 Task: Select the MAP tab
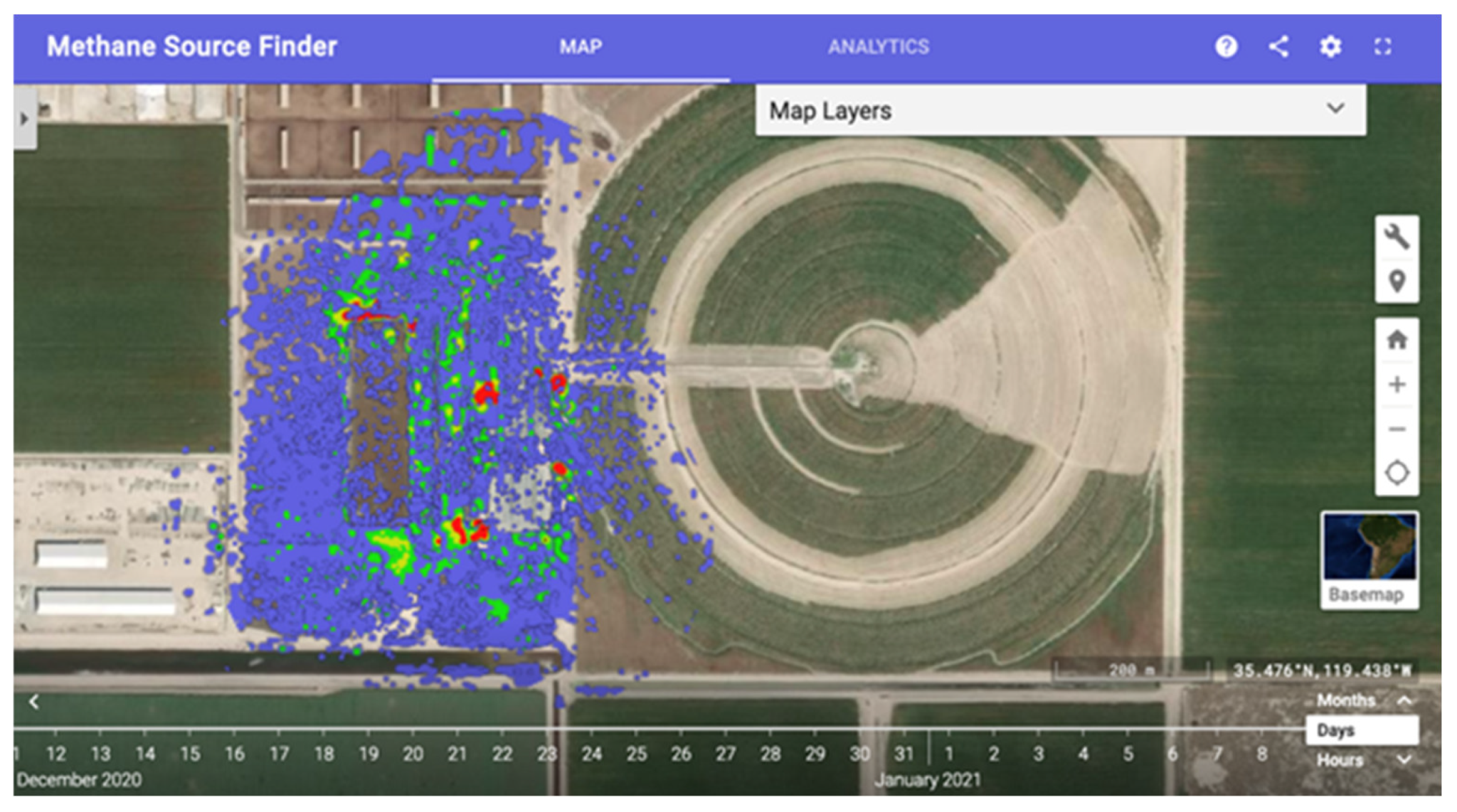tap(581, 47)
